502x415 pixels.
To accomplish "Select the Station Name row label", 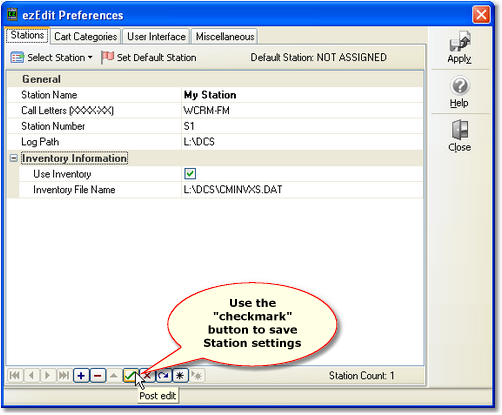I will (x=49, y=95).
